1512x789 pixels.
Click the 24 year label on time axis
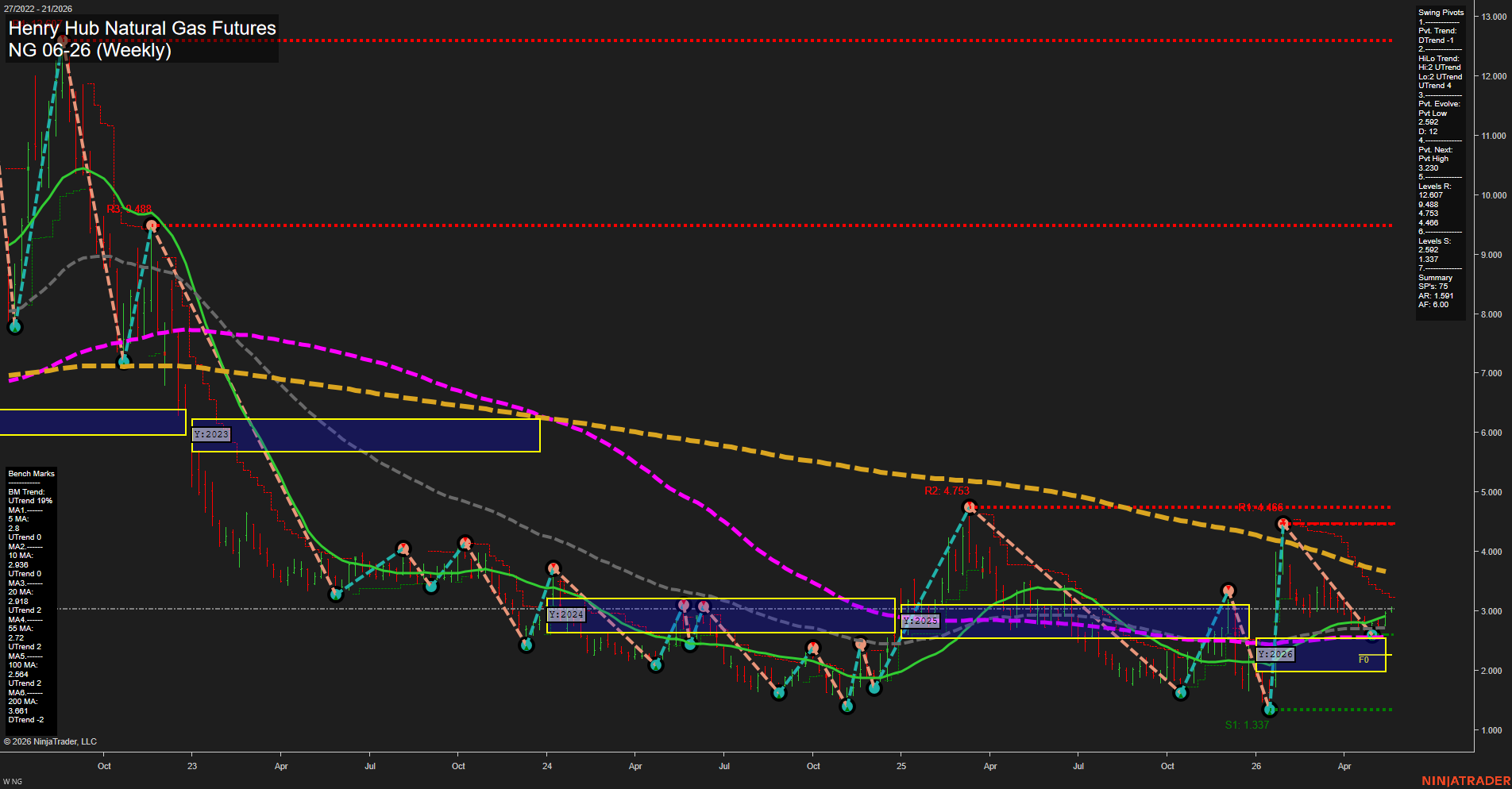[547, 766]
